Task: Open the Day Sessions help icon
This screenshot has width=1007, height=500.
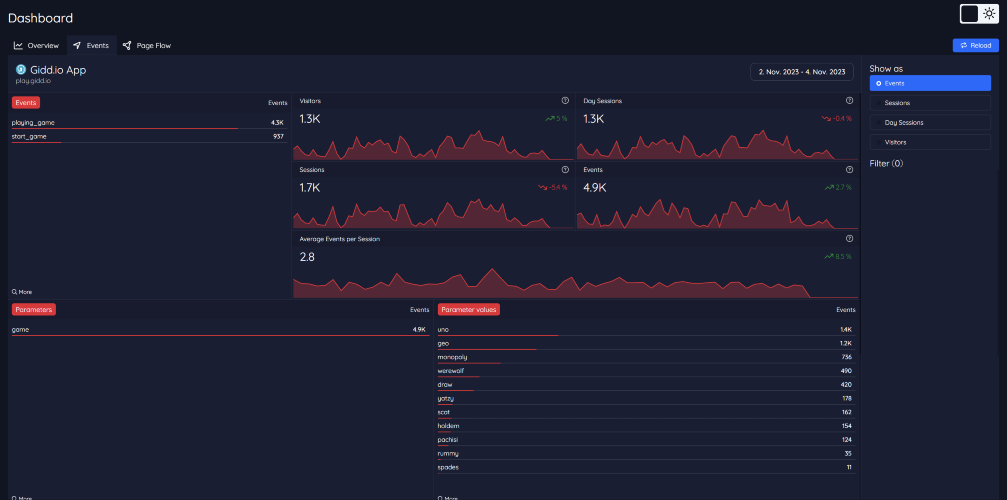Action: [x=850, y=101]
